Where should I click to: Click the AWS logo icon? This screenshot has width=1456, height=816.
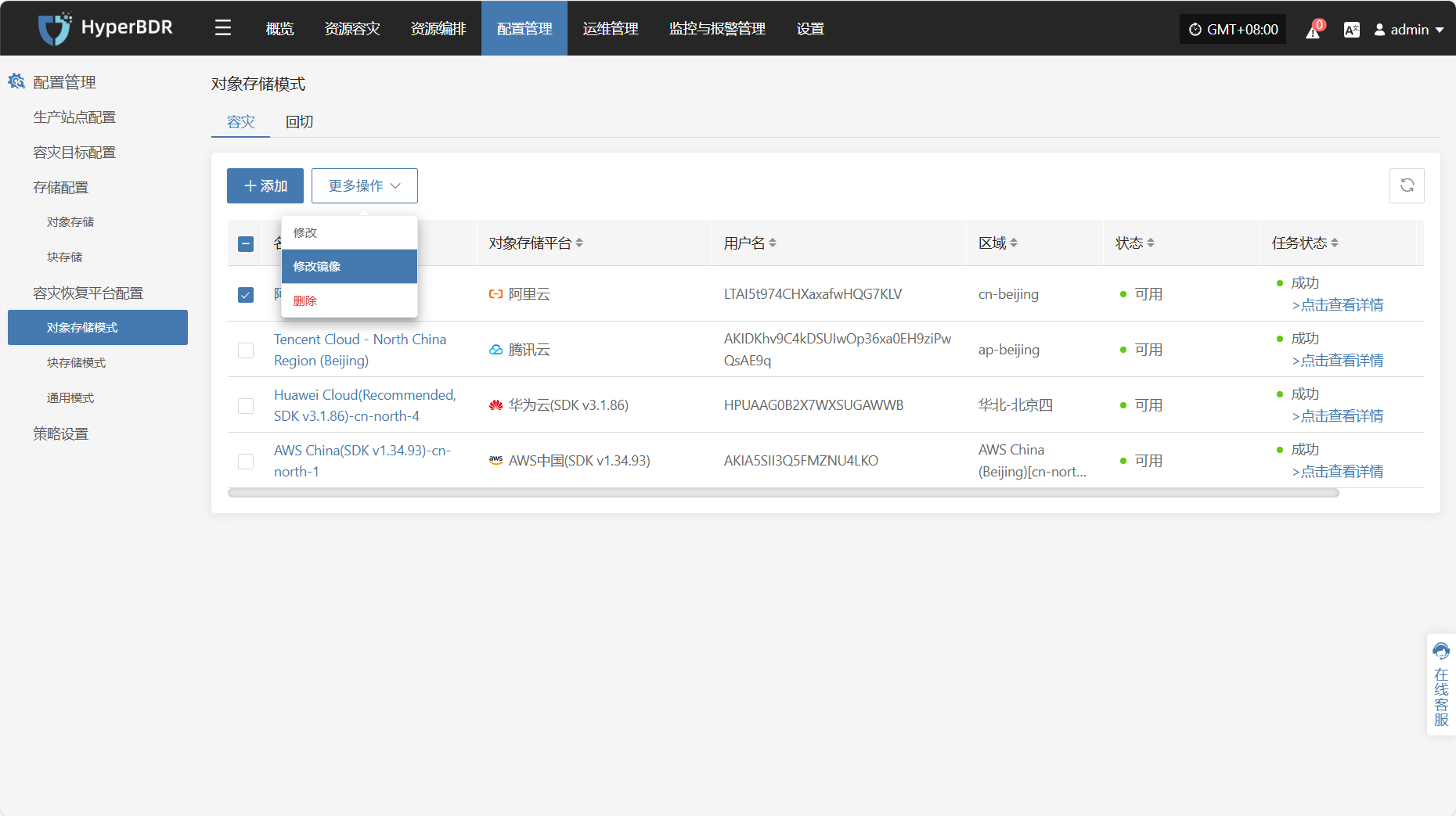click(x=496, y=461)
